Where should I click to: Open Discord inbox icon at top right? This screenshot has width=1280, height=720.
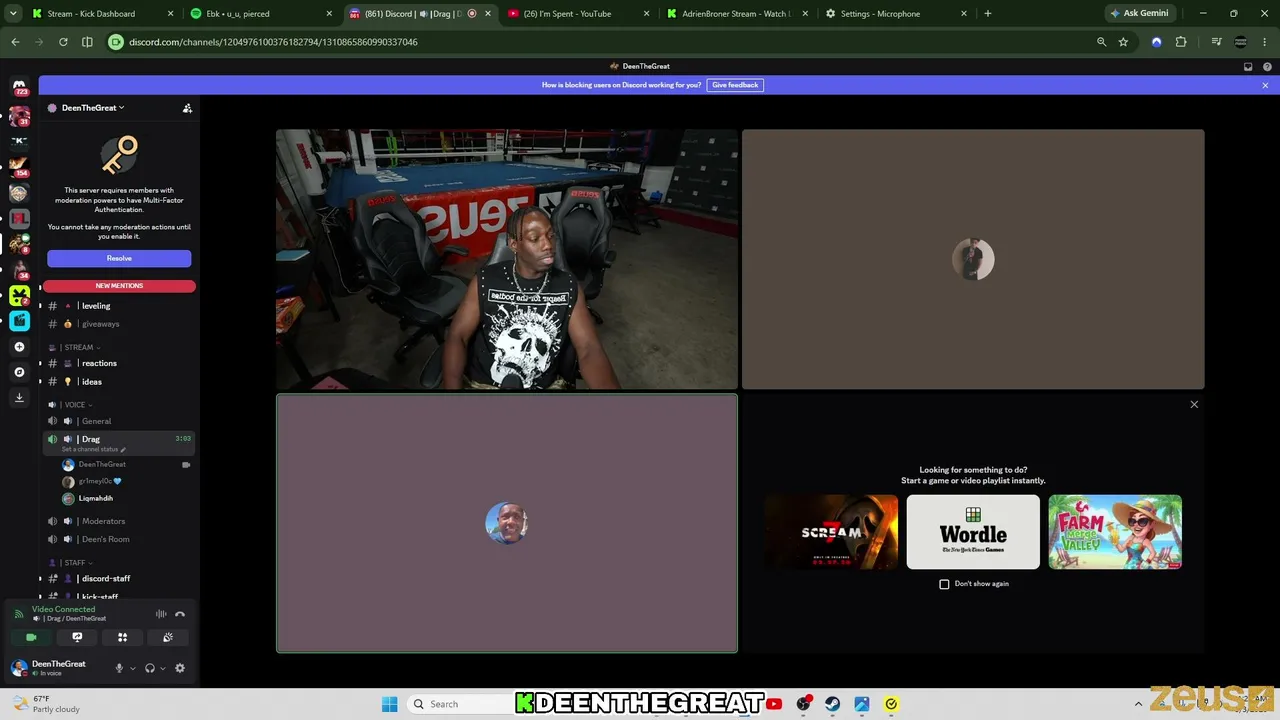(1248, 67)
